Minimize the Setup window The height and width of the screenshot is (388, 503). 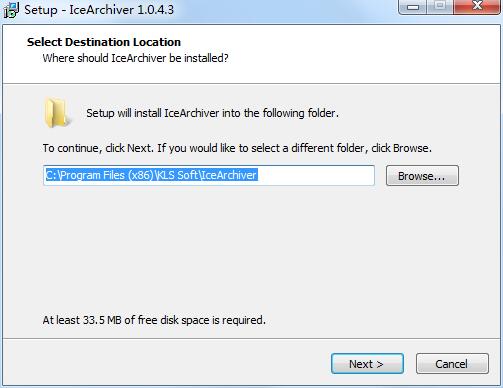coord(413,6)
